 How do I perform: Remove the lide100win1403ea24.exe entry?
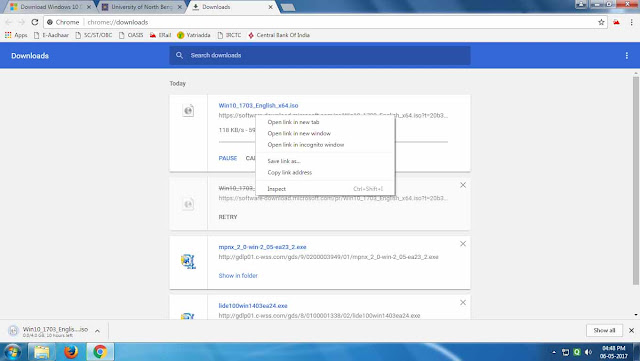click(x=463, y=303)
